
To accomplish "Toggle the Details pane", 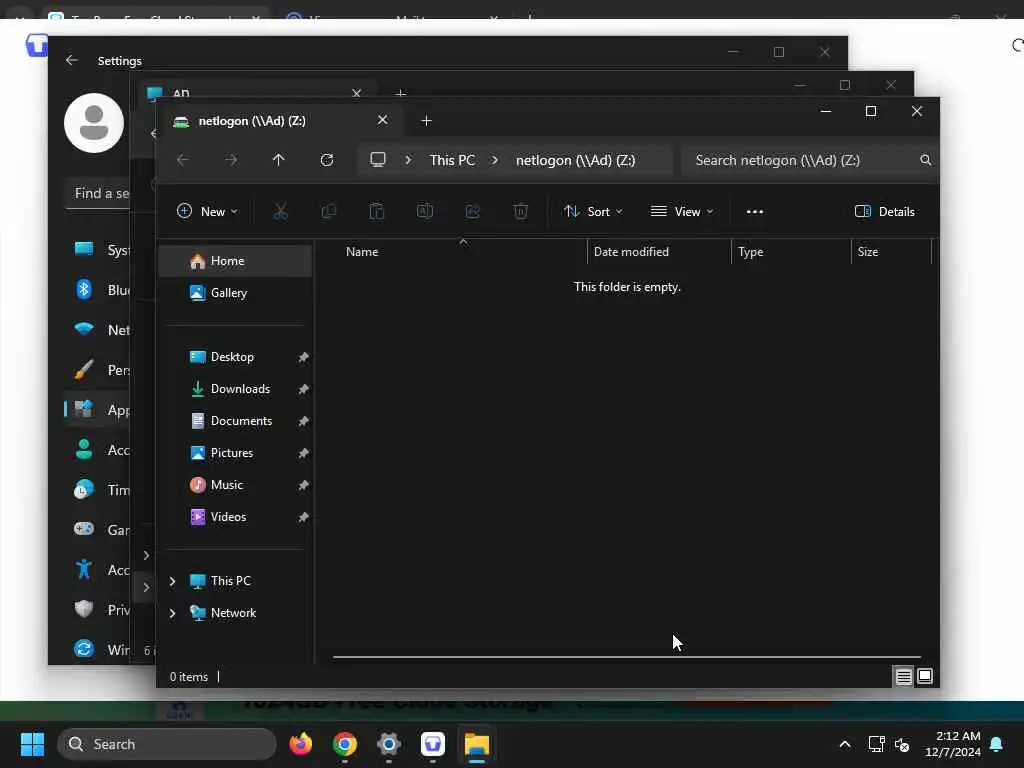I will point(884,211).
